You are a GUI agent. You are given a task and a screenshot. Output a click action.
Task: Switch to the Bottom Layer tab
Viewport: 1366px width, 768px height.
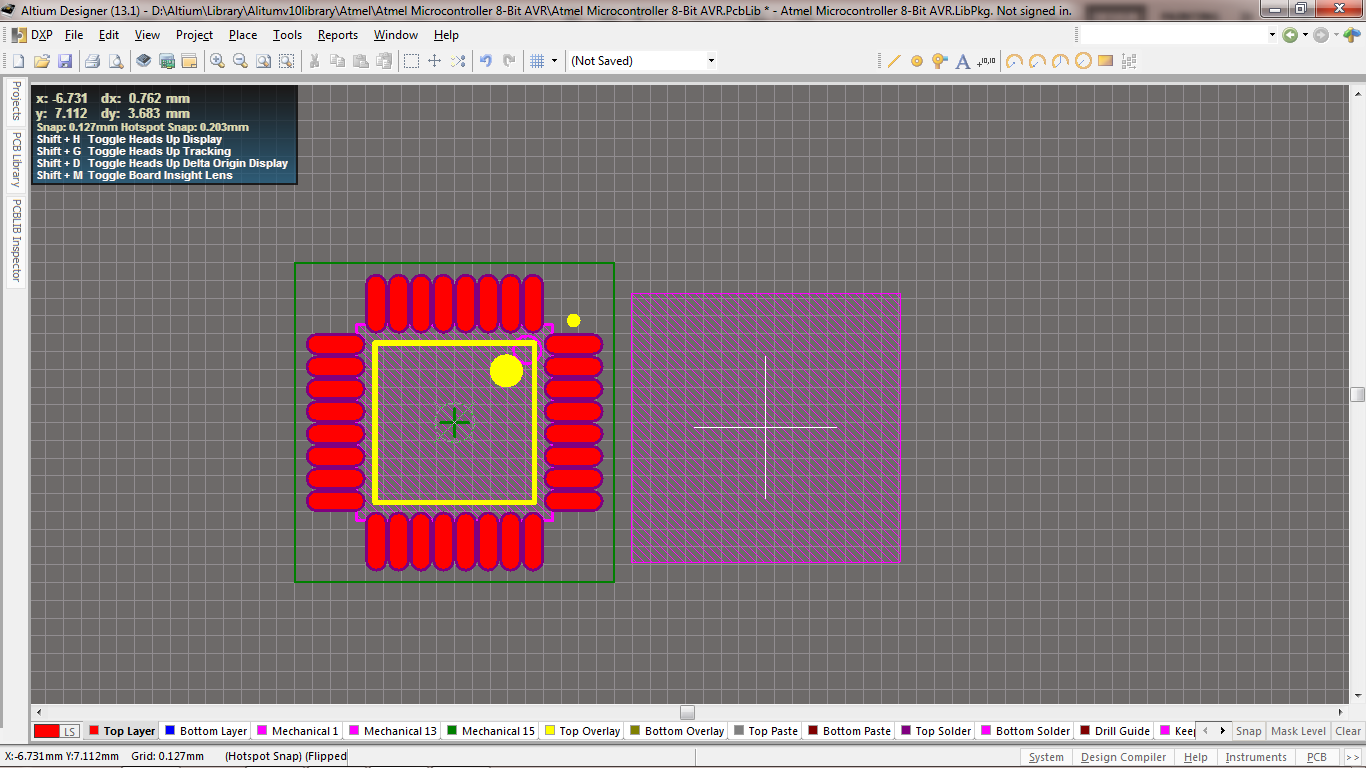(x=205, y=730)
